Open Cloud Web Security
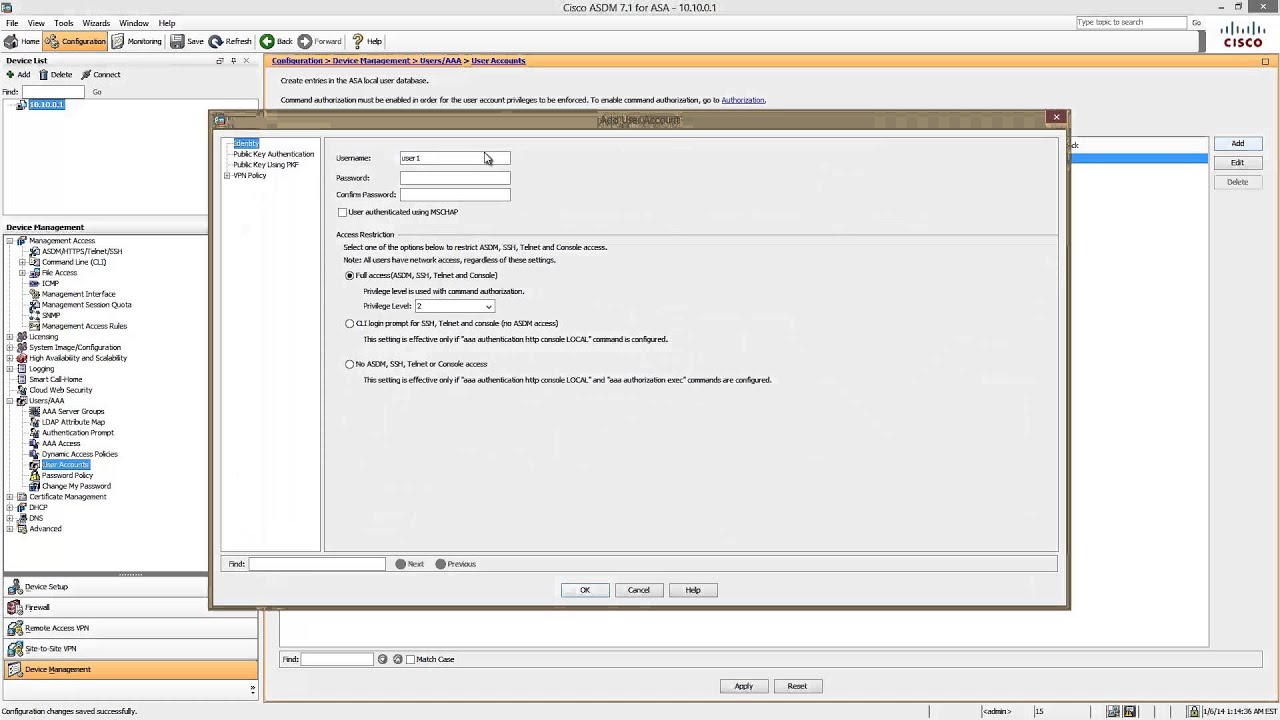The height and width of the screenshot is (720, 1280). pos(60,390)
